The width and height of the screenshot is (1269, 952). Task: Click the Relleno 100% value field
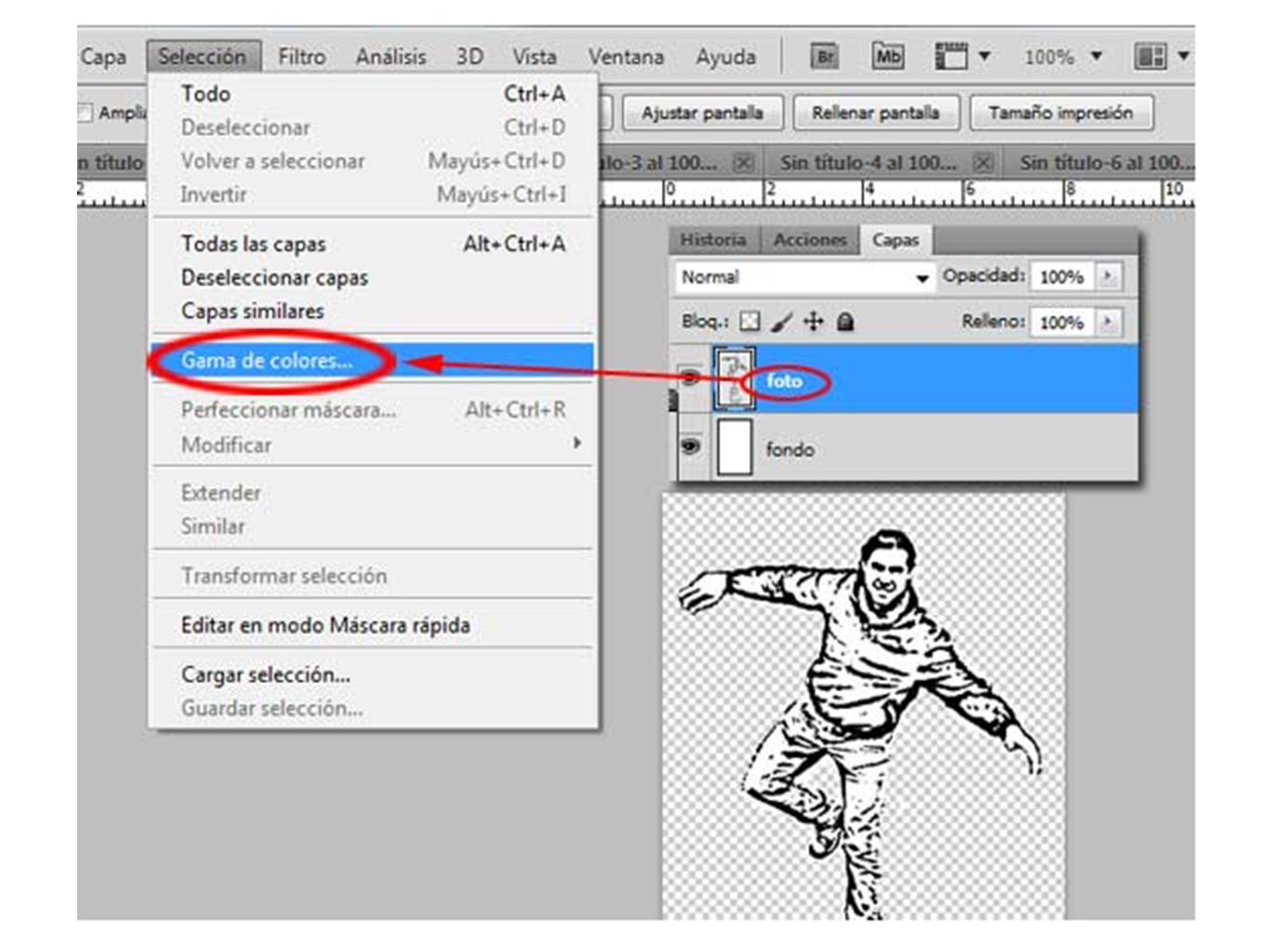point(1062,323)
